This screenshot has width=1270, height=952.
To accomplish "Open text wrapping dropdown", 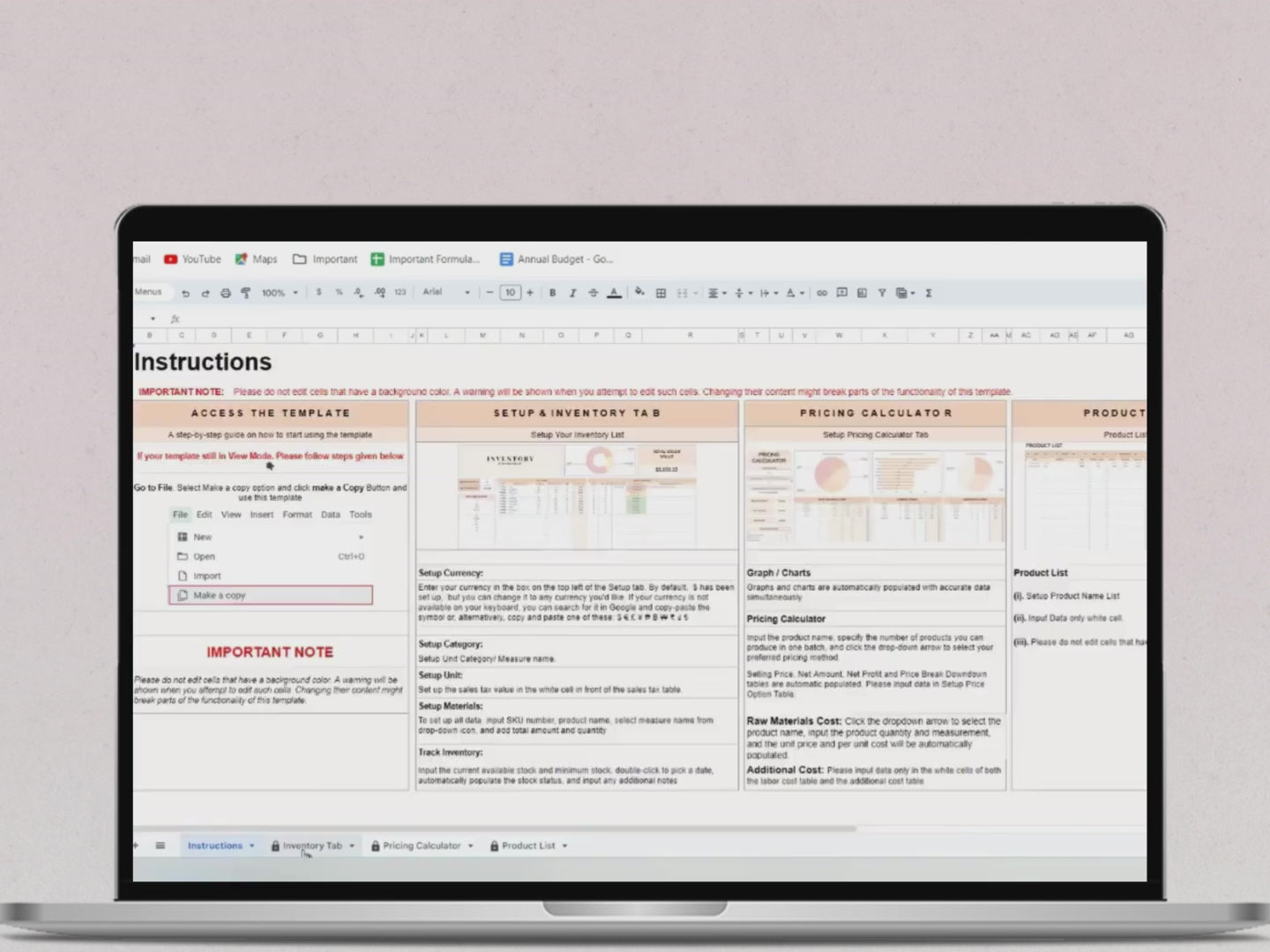I will click(x=768, y=293).
